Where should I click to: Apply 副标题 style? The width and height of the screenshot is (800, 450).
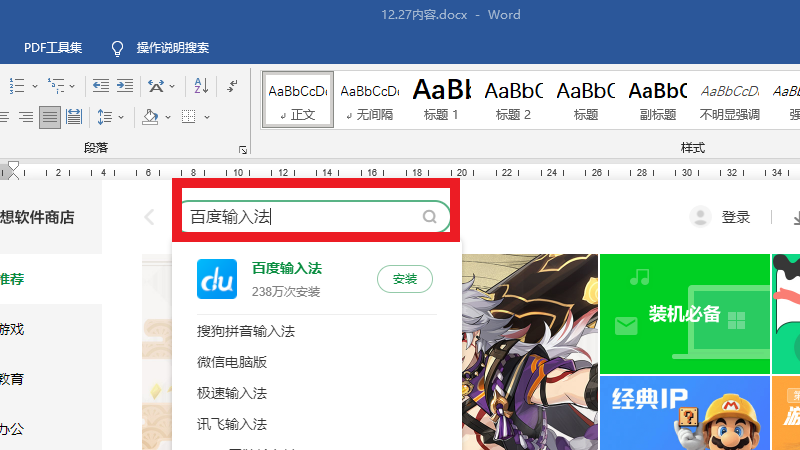coord(658,99)
